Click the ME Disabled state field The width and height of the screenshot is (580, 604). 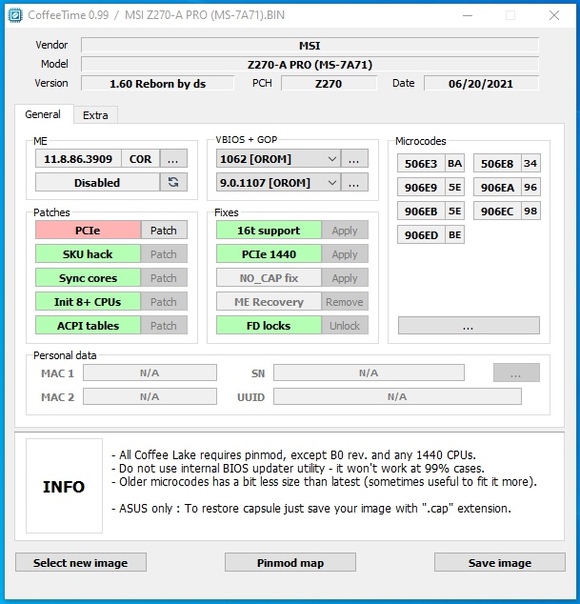(97, 182)
